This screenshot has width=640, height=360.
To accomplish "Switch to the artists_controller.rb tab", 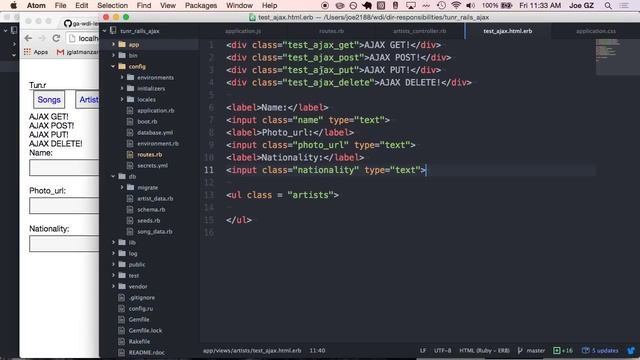I will click(420, 31).
